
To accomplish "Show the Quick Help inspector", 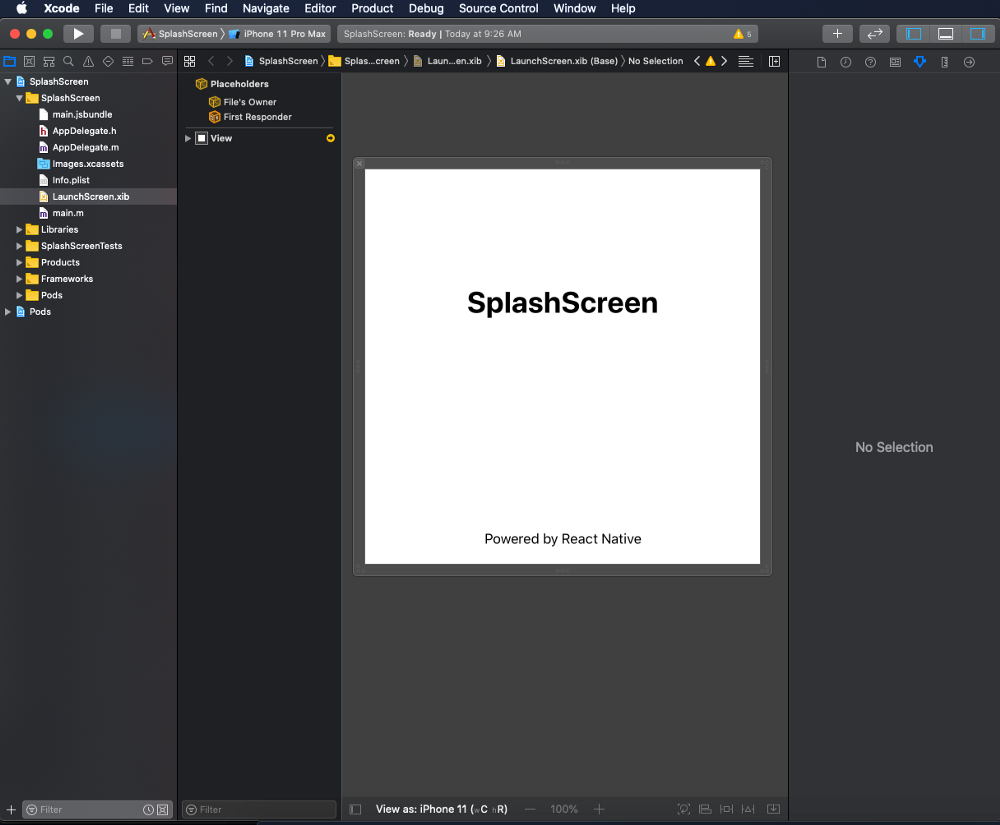I will coord(871,62).
